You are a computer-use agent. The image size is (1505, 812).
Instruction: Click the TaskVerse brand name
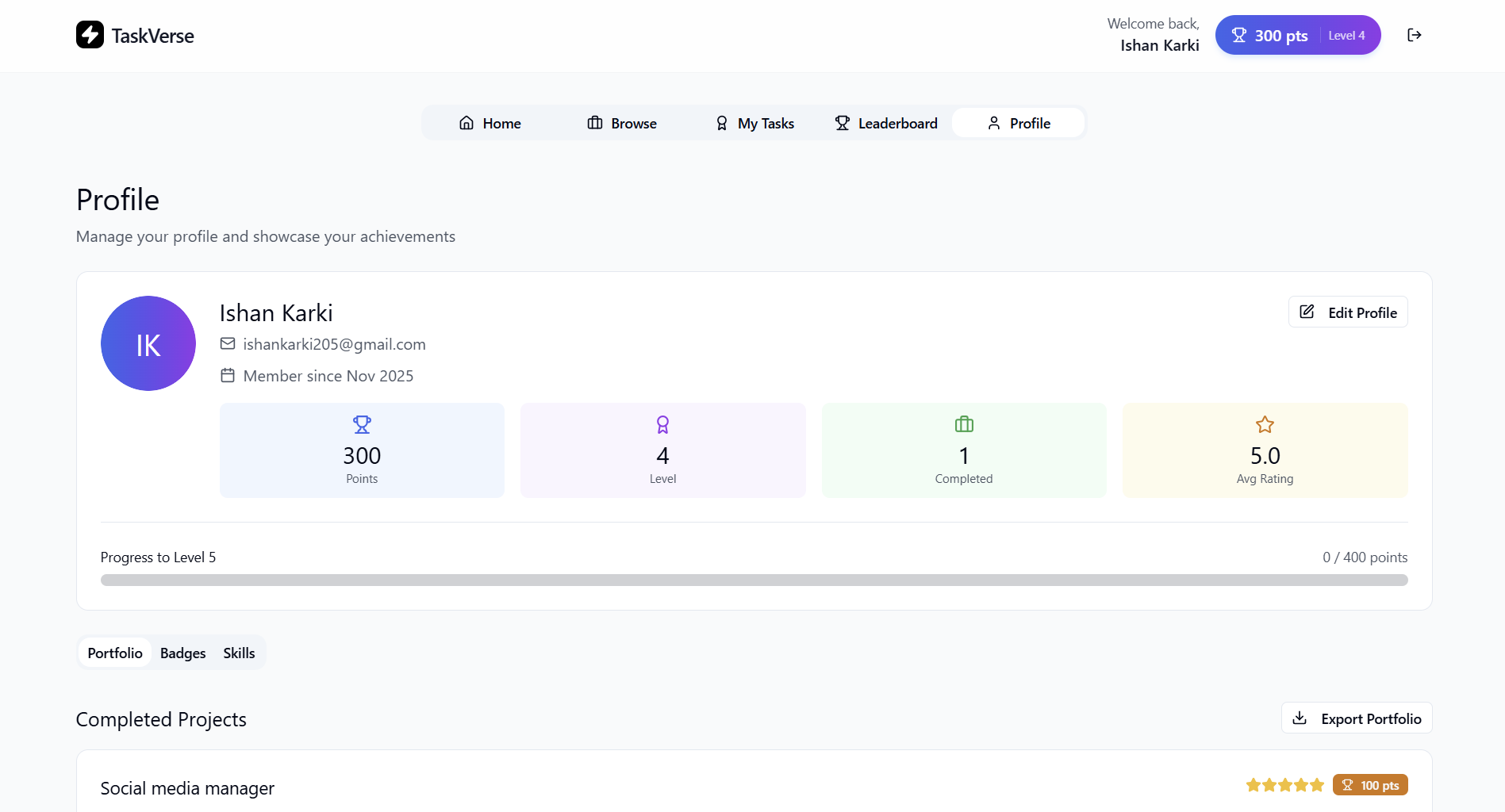click(x=152, y=36)
